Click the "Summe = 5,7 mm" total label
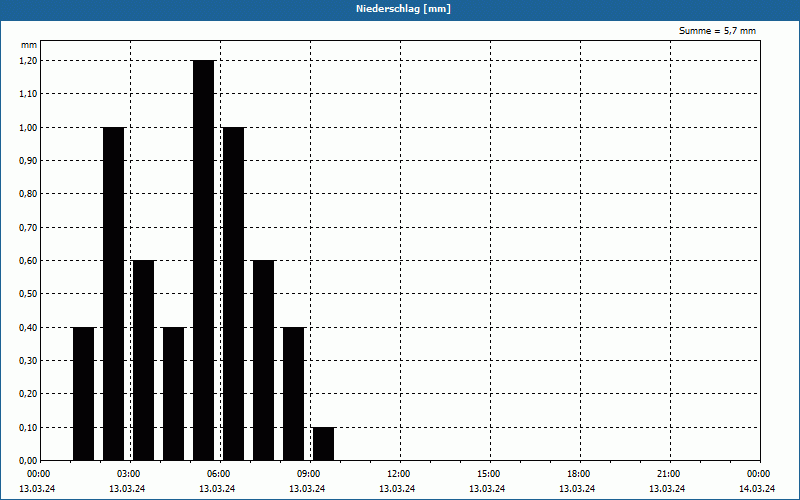The height and width of the screenshot is (500, 800). (717, 31)
